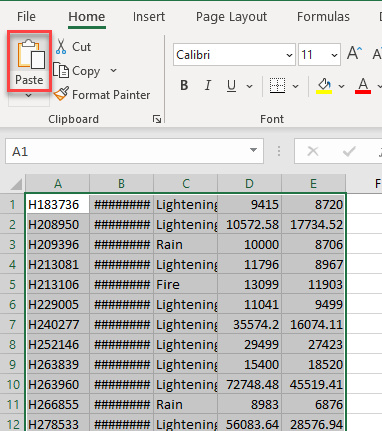Click the formula bar resize dots handle
This screenshot has width=382, height=431.
tap(279, 151)
